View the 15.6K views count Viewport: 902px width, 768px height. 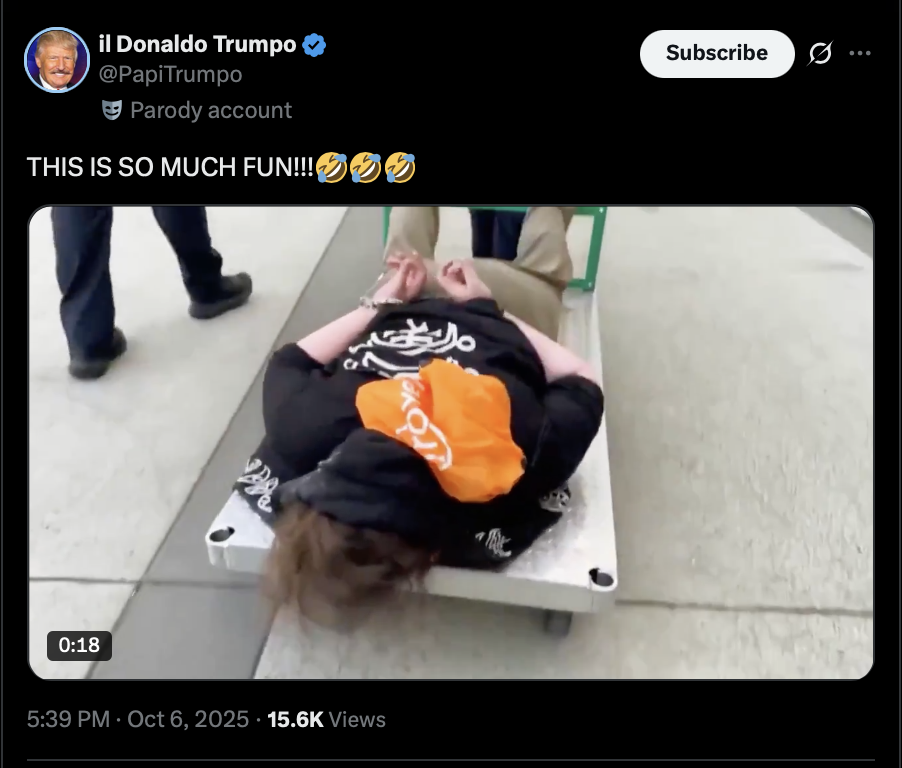(x=296, y=719)
